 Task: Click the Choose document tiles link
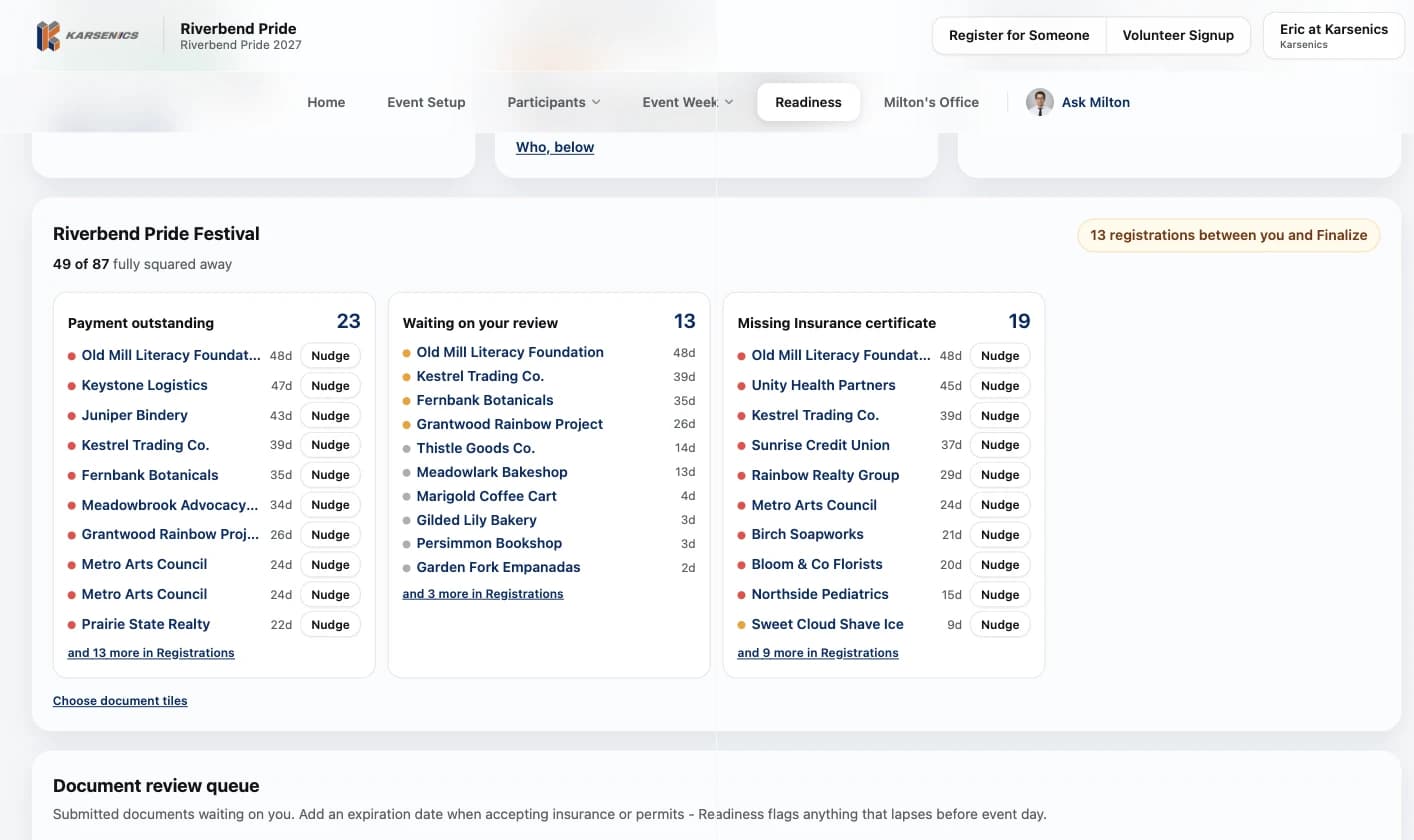click(120, 701)
